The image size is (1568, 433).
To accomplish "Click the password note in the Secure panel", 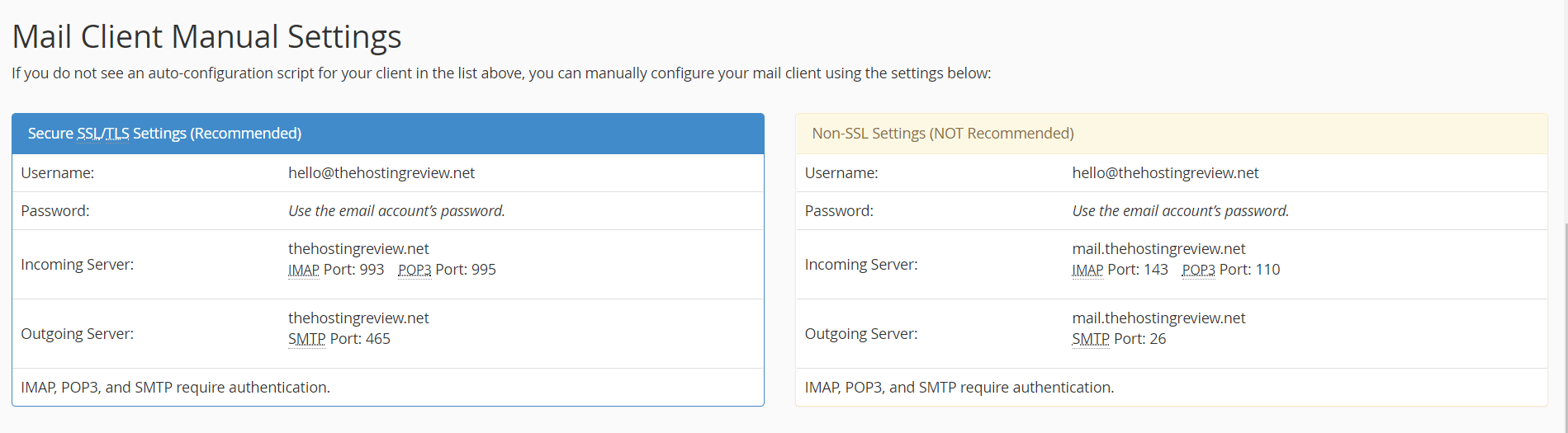I will coord(396,211).
